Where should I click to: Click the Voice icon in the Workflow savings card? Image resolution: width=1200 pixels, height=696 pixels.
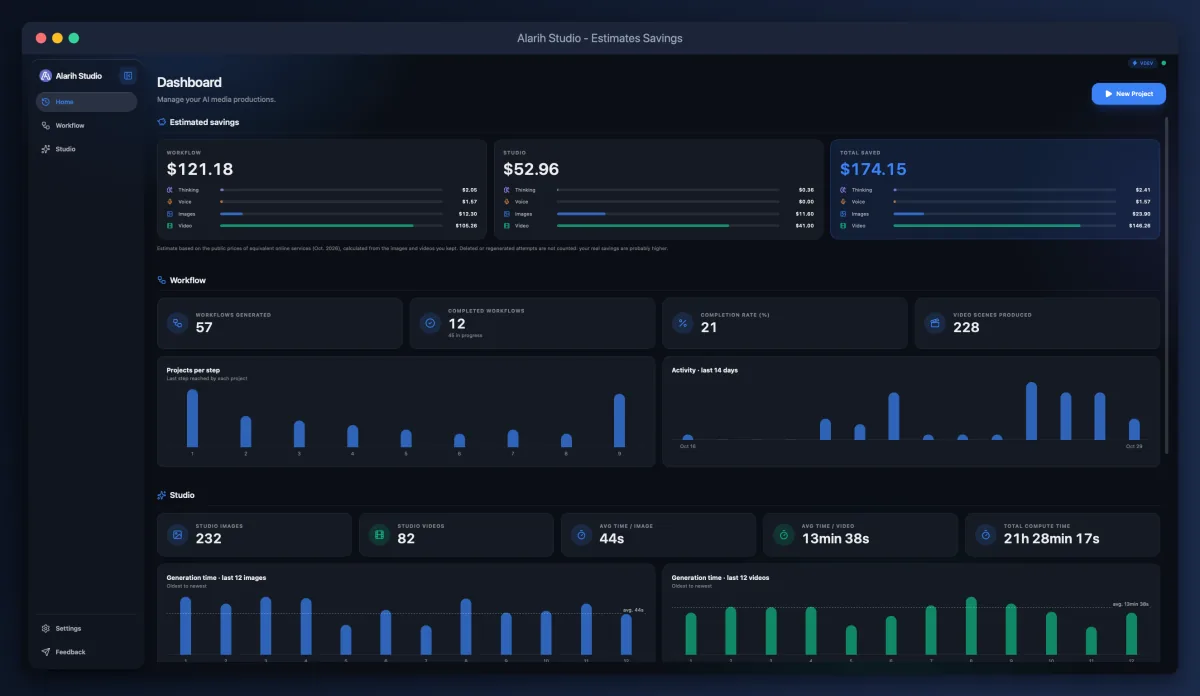pyautogui.click(x=170, y=202)
